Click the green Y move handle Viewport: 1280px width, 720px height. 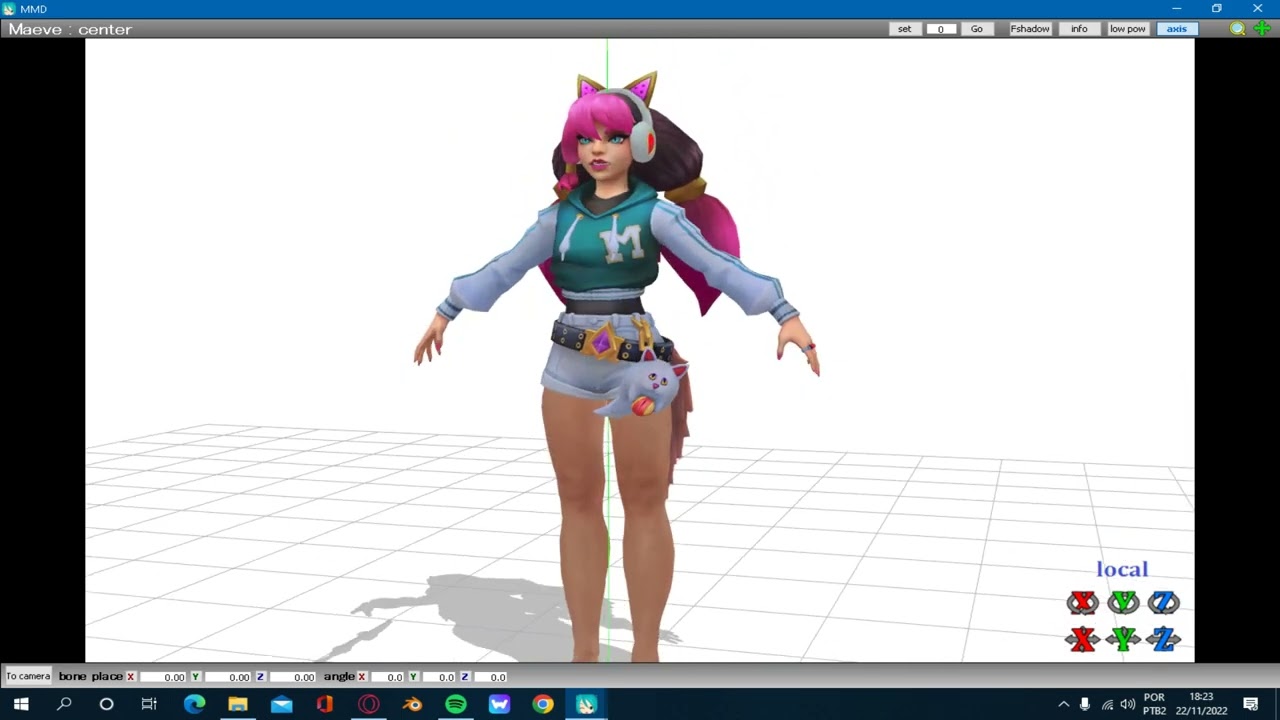[x=1123, y=639]
